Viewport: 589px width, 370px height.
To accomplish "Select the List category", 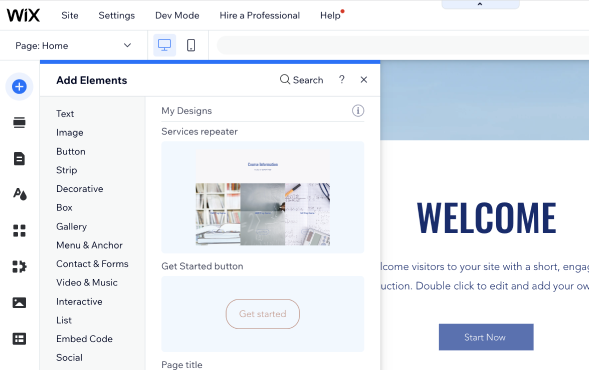I will pos(64,320).
